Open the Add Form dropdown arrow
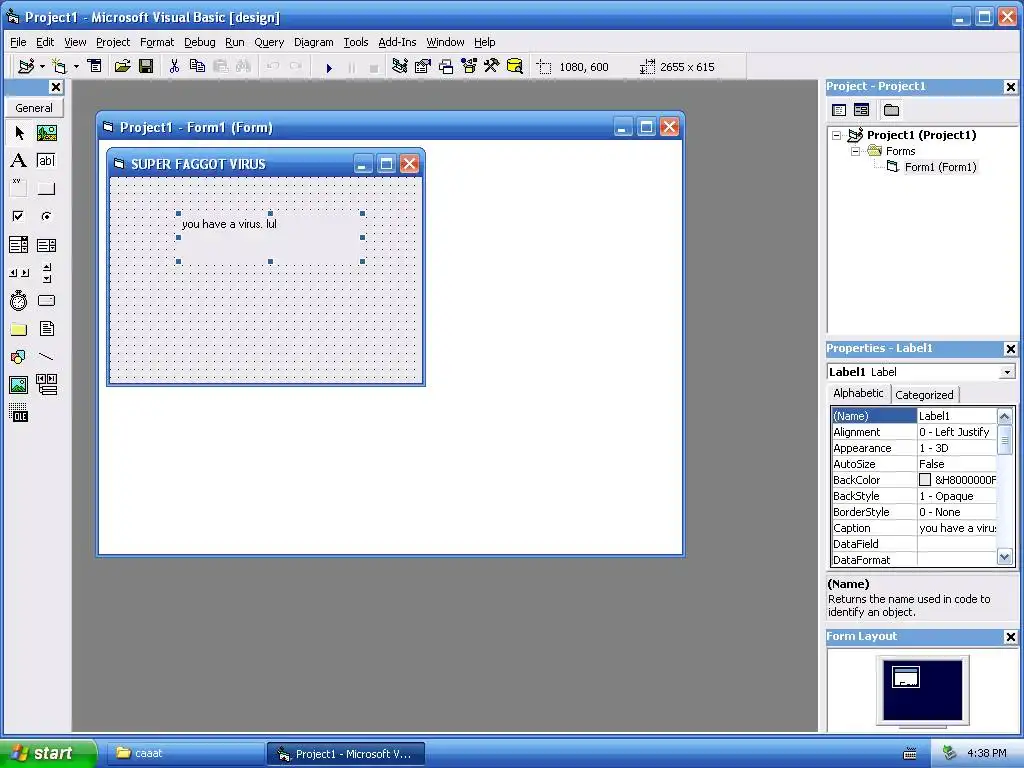The height and width of the screenshot is (768, 1024). click(x=76, y=66)
